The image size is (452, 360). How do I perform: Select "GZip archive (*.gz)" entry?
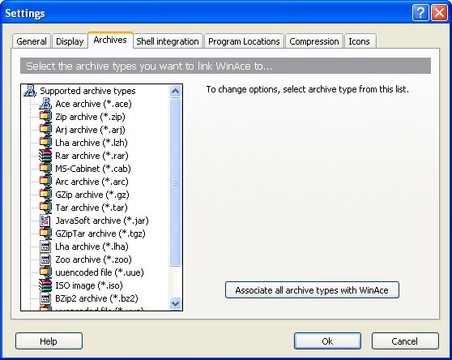tap(92, 195)
